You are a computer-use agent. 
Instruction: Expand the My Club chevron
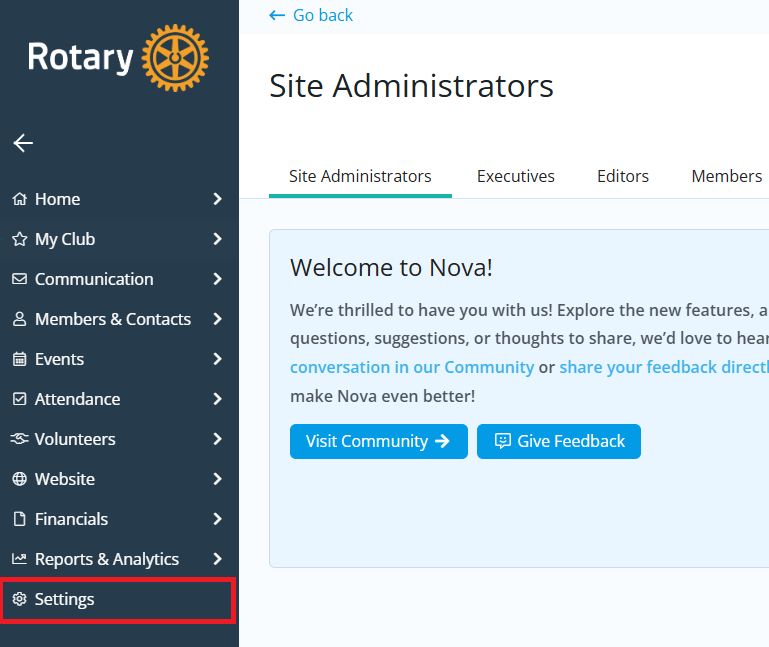217,239
